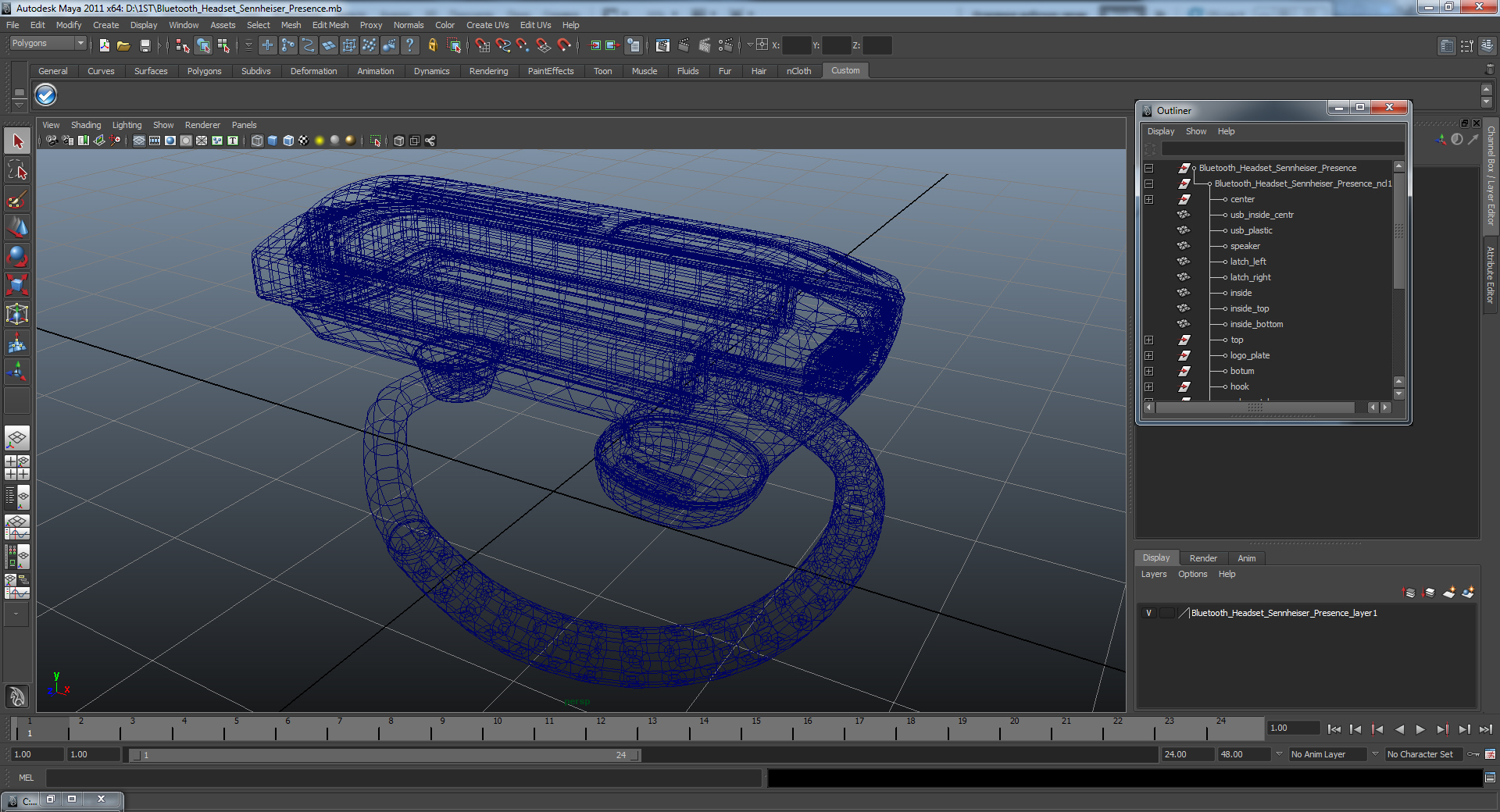Activate the Move tool in toolbox
Screen dimensions: 1500x812
click(x=17, y=228)
